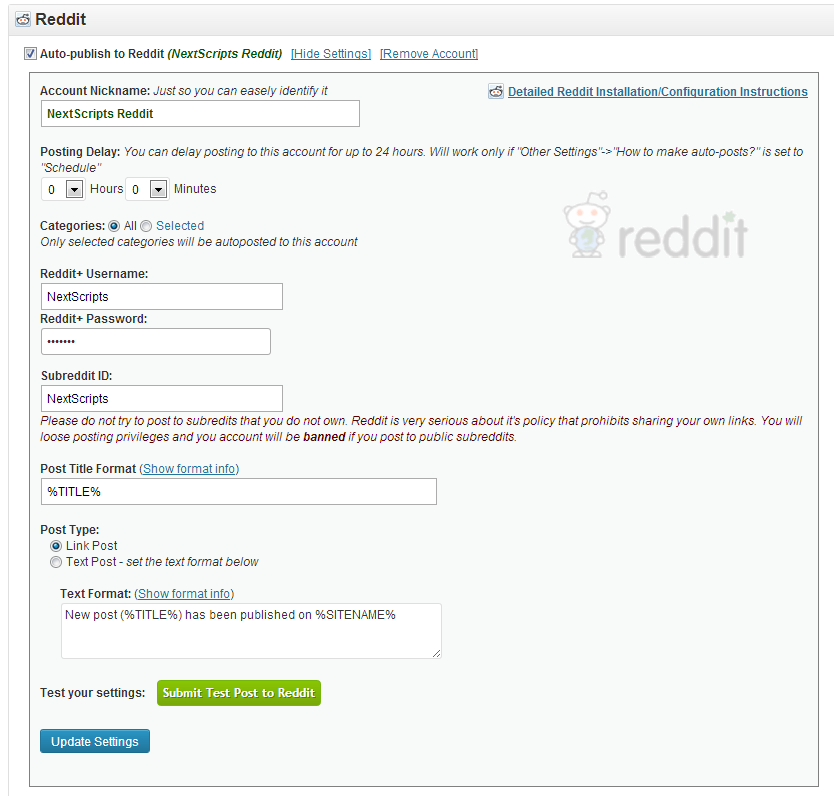This screenshot has width=834, height=796.
Task: Click the Hide Settings link
Action: click(331, 54)
